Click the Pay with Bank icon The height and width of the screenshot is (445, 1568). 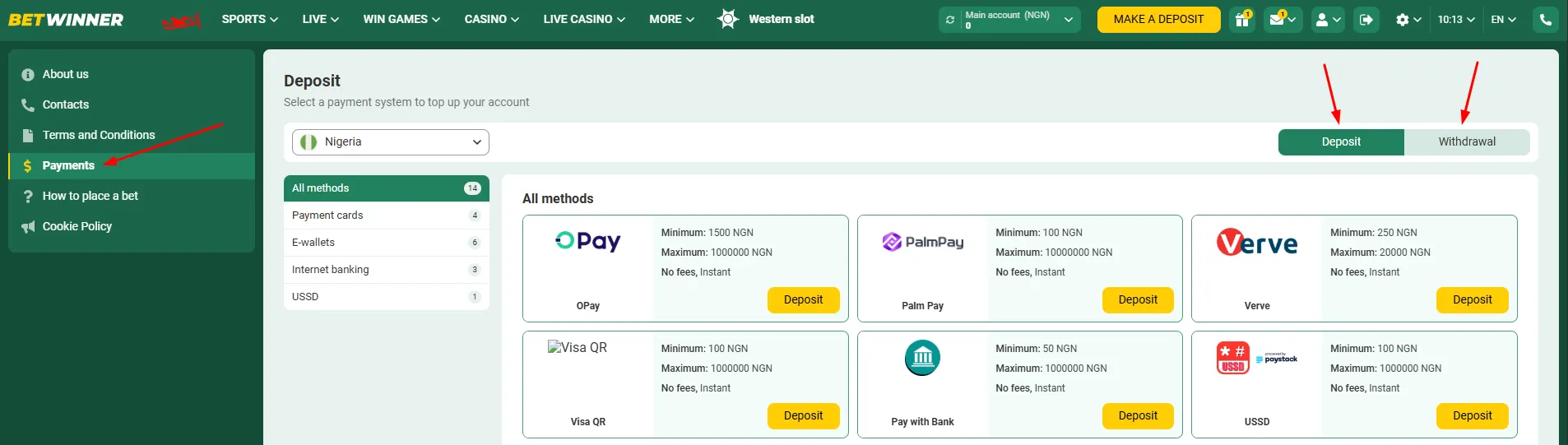coord(922,358)
